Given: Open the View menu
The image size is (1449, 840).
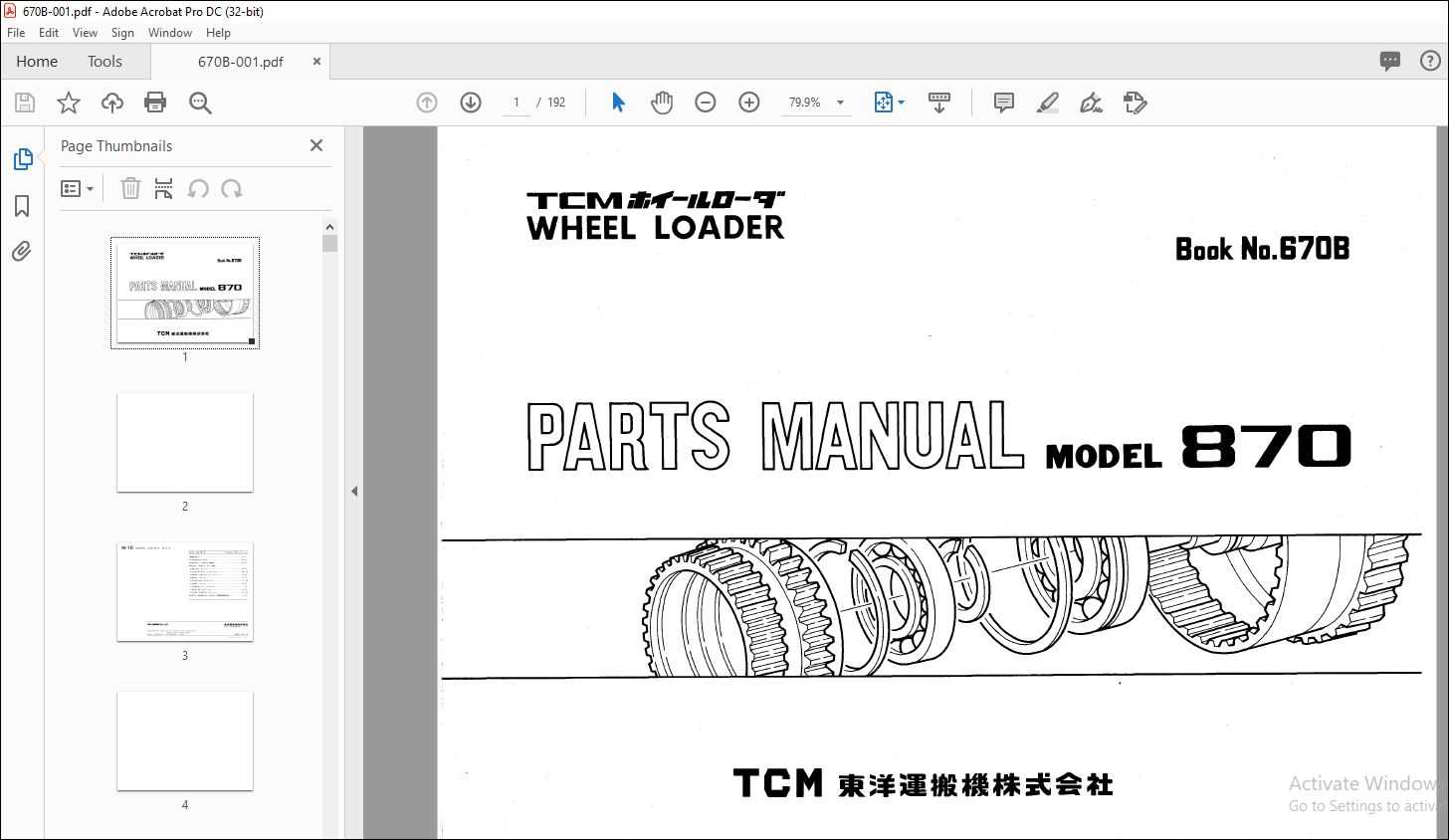Looking at the screenshot, I should tap(85, 33).
